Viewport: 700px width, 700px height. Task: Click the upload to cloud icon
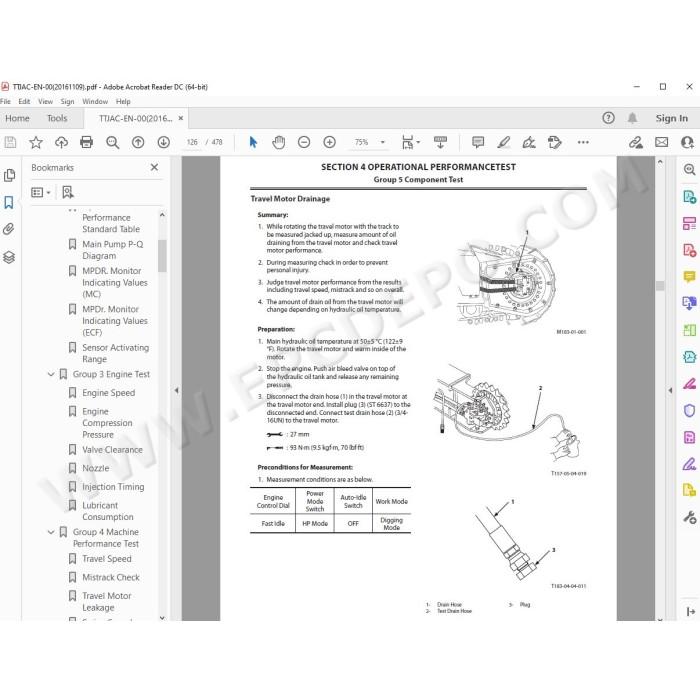[61, 142]
